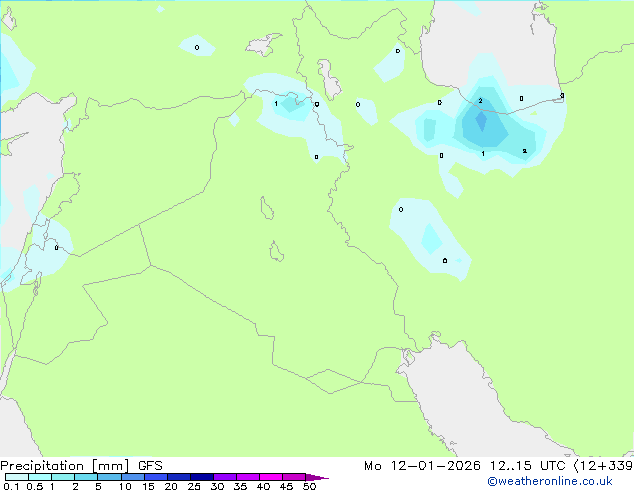Select the 25–30 mm dark blue swatch

coord(201,477)
